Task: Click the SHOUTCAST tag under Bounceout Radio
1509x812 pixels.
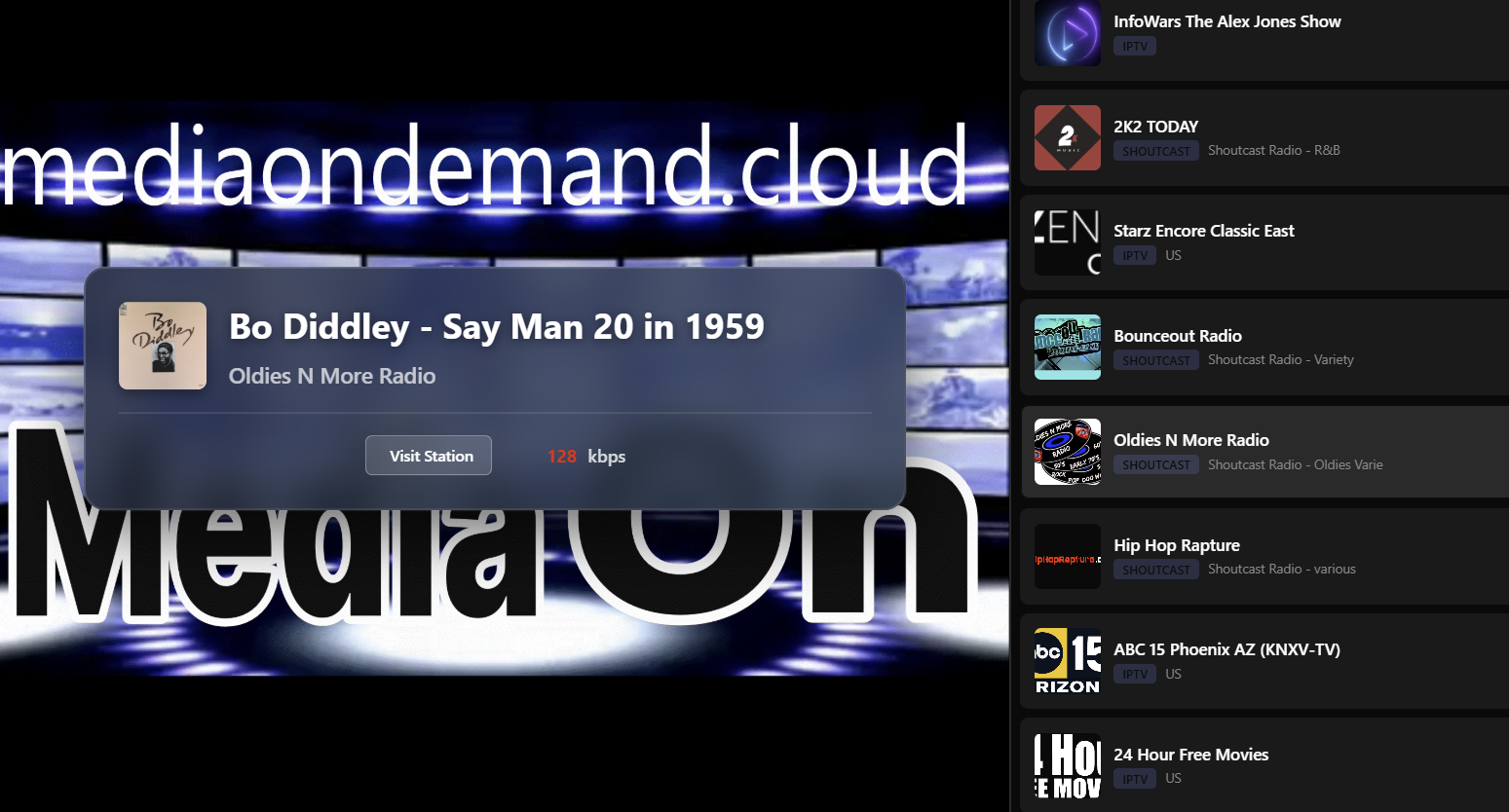Action: [1155, 360]
